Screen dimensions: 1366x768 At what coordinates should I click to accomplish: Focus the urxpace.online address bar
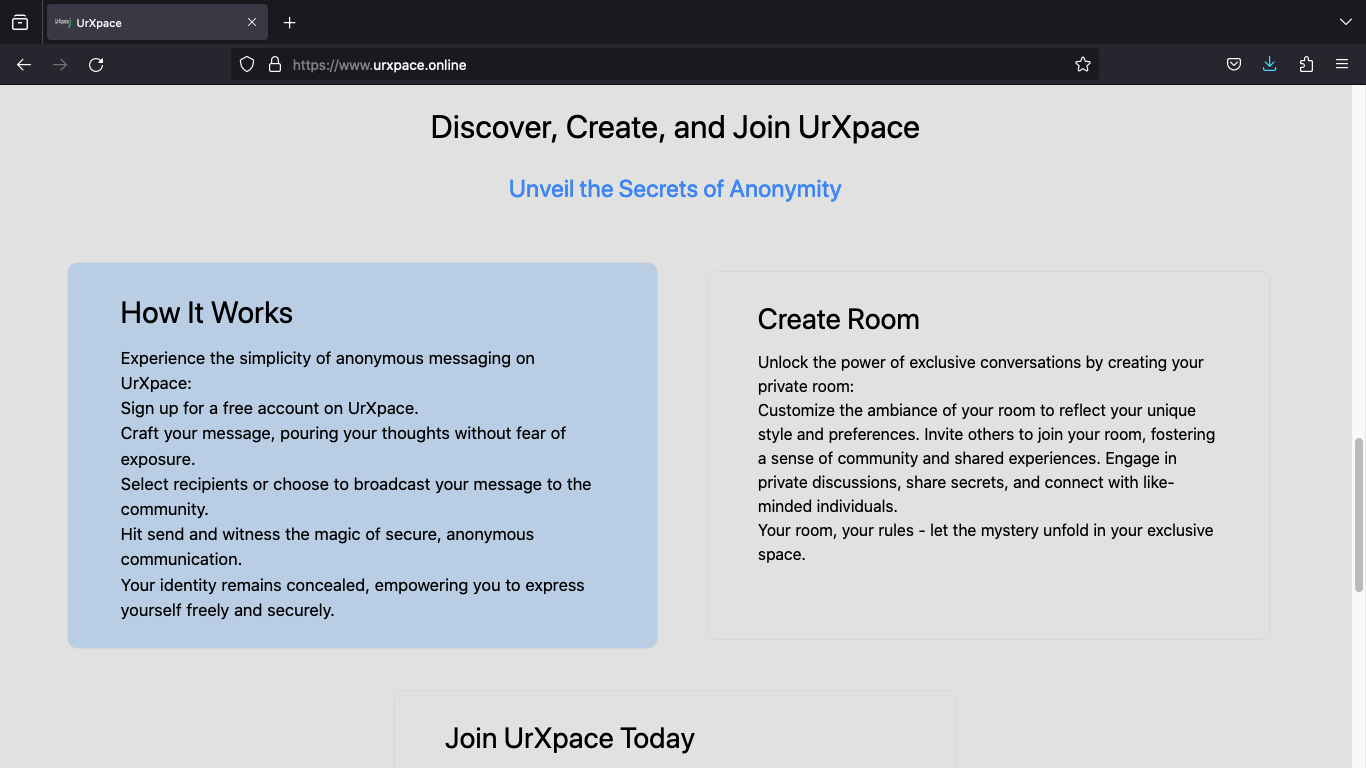click(665, 65)
